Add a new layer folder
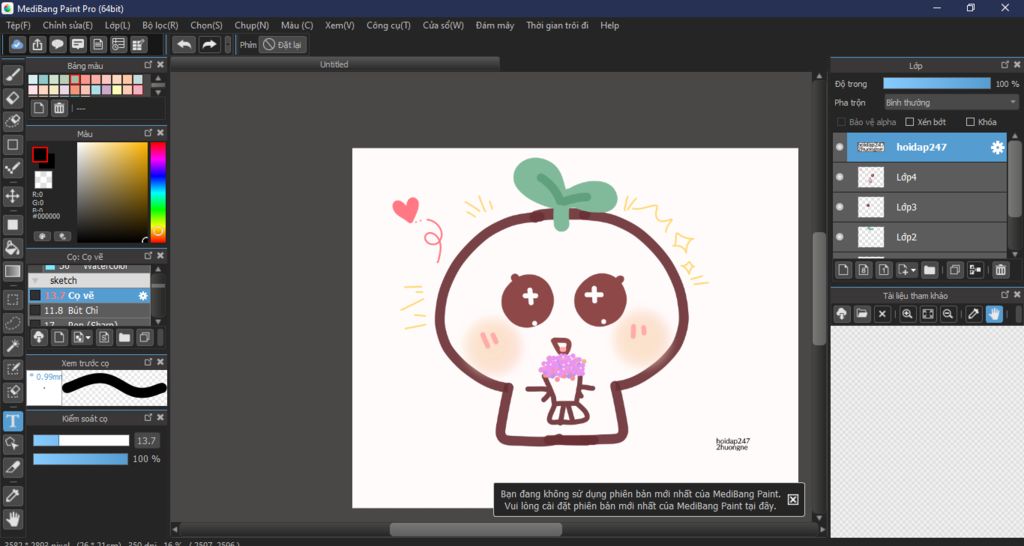 point(929,270)
